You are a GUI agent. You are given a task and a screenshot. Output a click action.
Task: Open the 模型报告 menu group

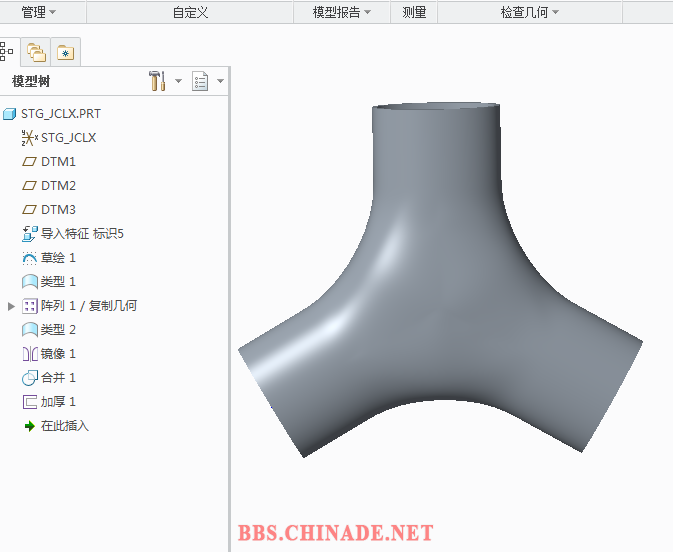pos(341,12)
